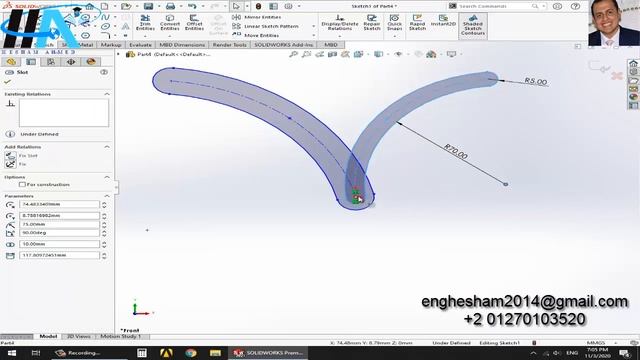
Task: Enable the For construction checkbox
Action: tap(22, 184)
